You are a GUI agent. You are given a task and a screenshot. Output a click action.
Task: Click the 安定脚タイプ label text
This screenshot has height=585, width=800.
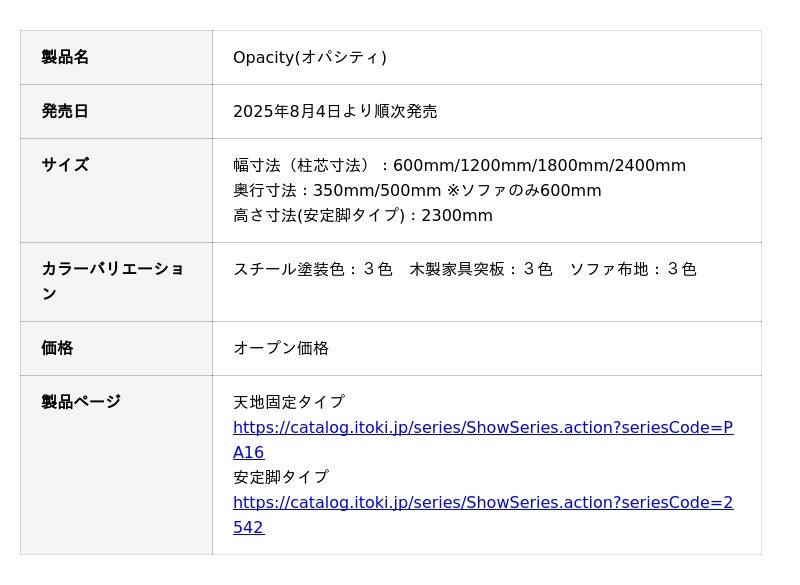coord(281,477)
